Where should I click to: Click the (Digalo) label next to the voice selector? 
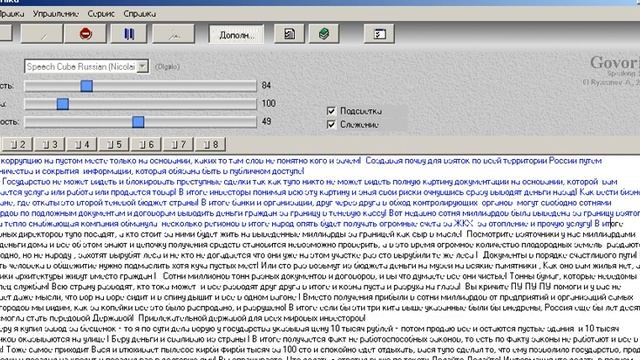click(167, 67)
